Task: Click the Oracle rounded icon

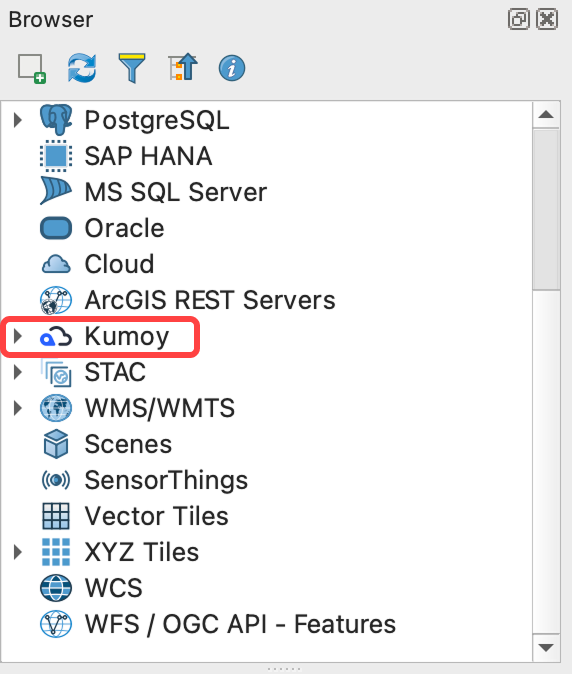Action: coord(56,228)
